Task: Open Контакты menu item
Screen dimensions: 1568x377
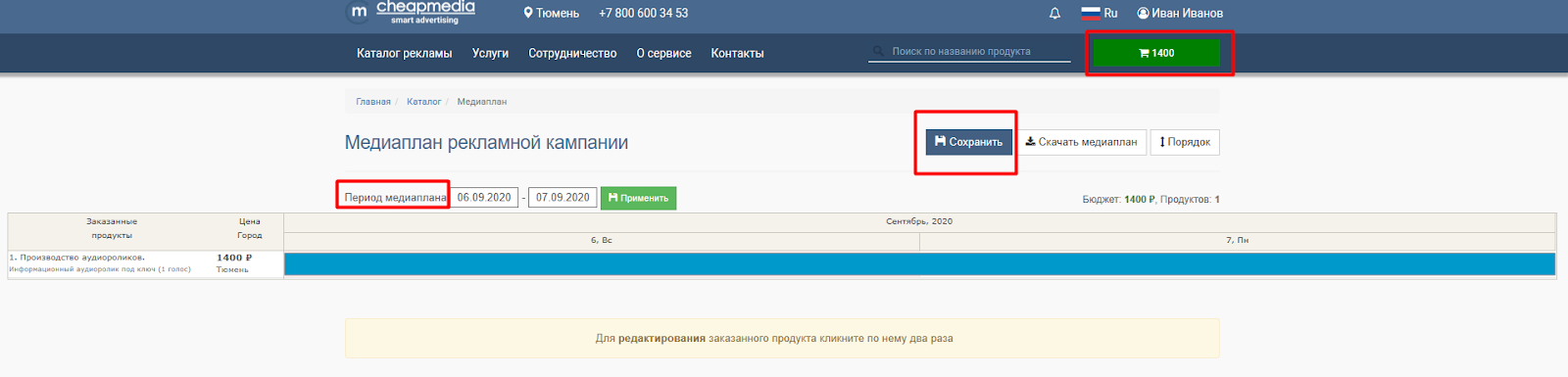Action: [737, 54]
